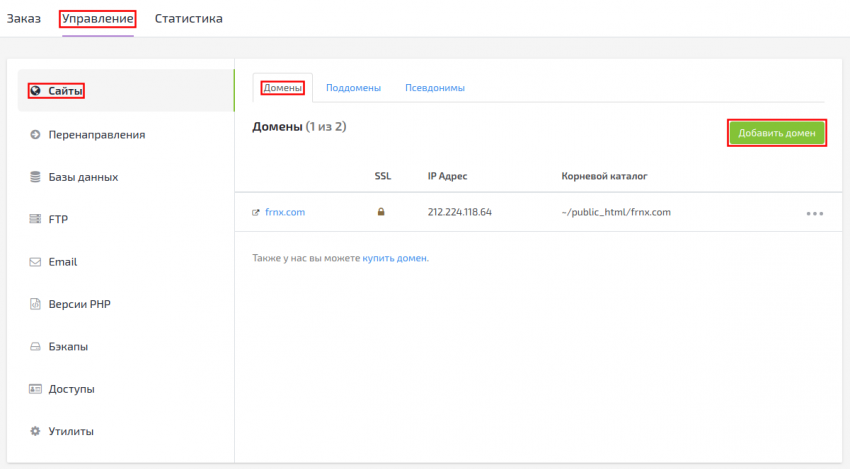Open the Заказ top tab

tap(24, 18)
